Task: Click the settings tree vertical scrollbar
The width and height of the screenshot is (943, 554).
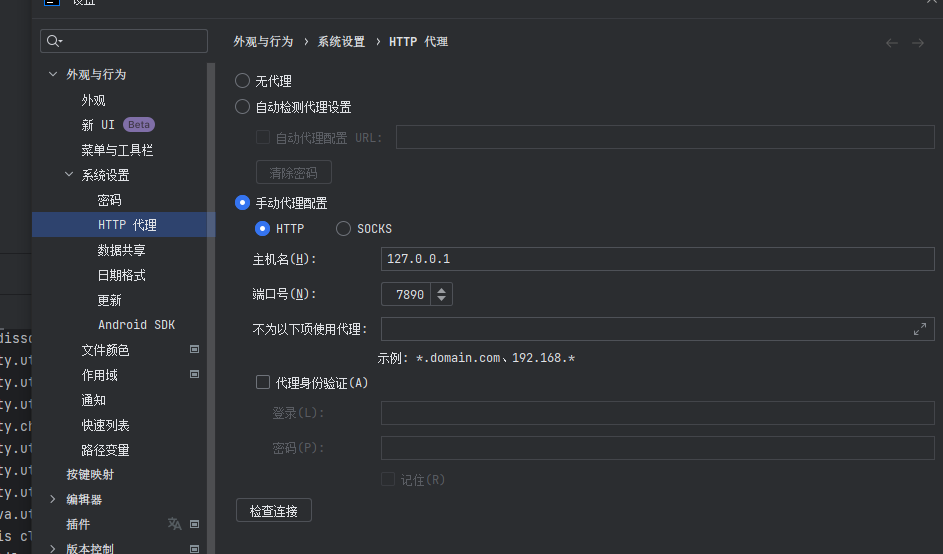Action: click(x=211, y=307)
